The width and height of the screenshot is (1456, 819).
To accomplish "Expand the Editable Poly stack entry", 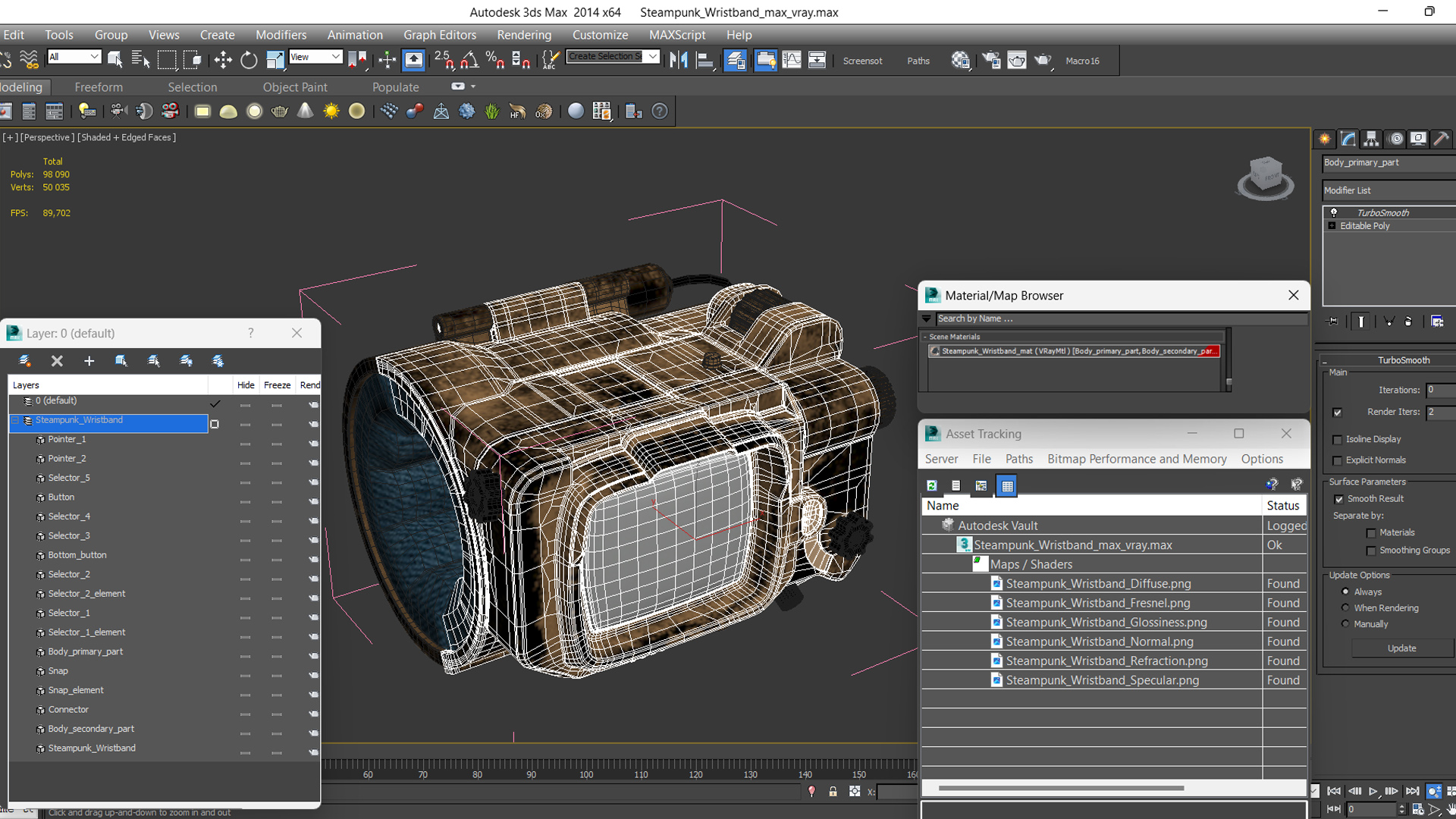I will (x=1332, y=226).
